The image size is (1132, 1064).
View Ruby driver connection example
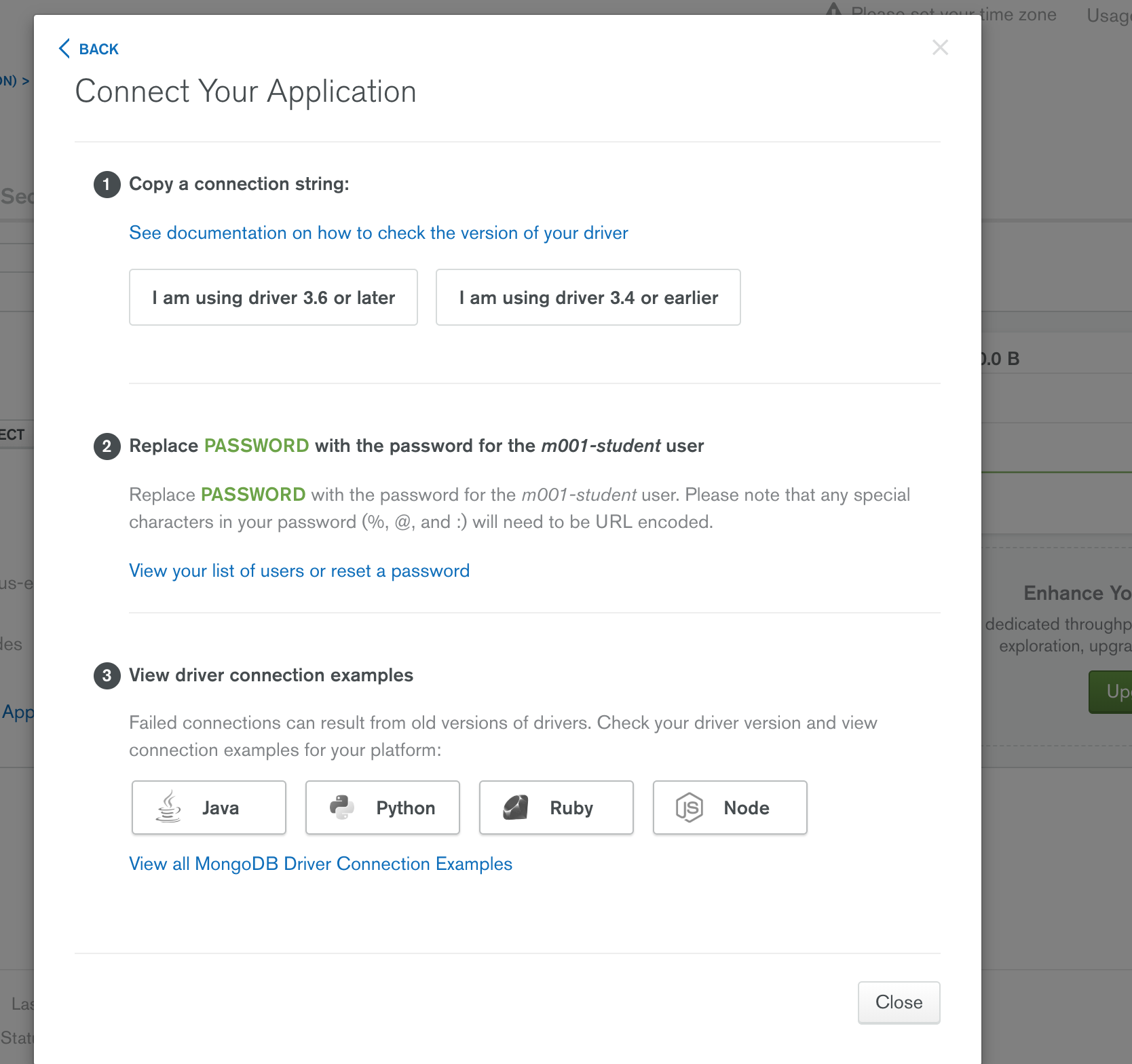[556, 807]
